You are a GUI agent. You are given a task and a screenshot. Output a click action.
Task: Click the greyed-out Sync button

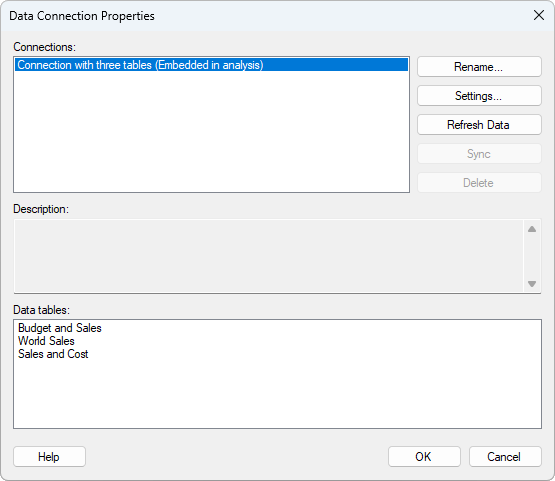(x=479, y=154)
